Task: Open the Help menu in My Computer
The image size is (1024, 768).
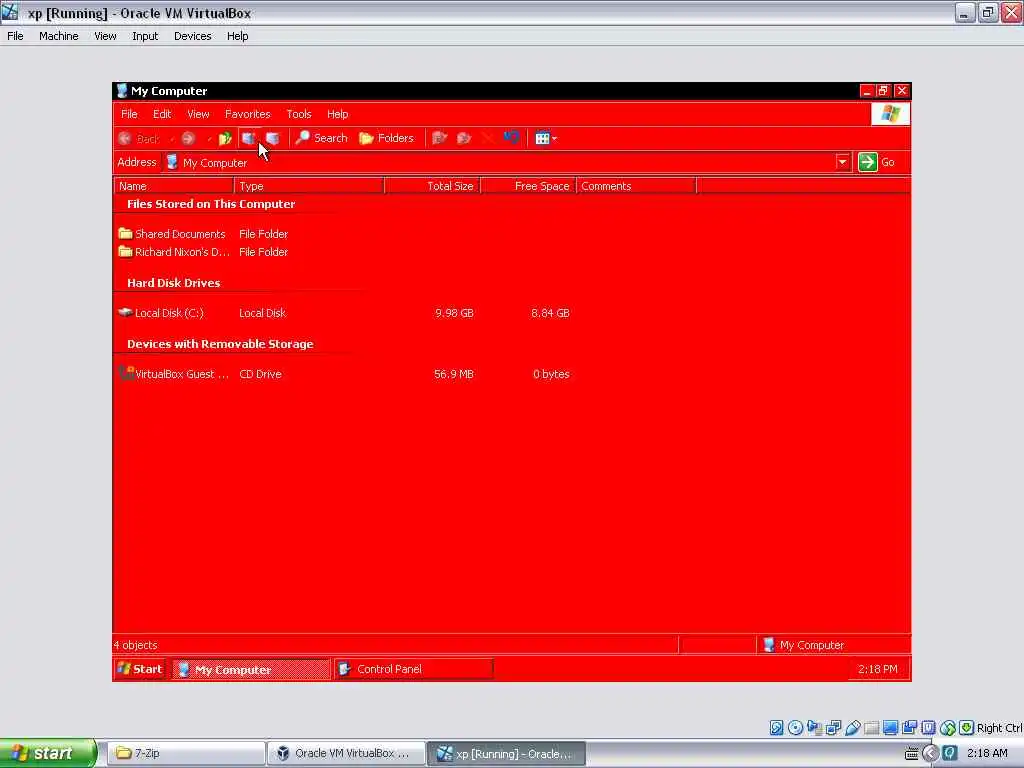Action: coord(338,114)
